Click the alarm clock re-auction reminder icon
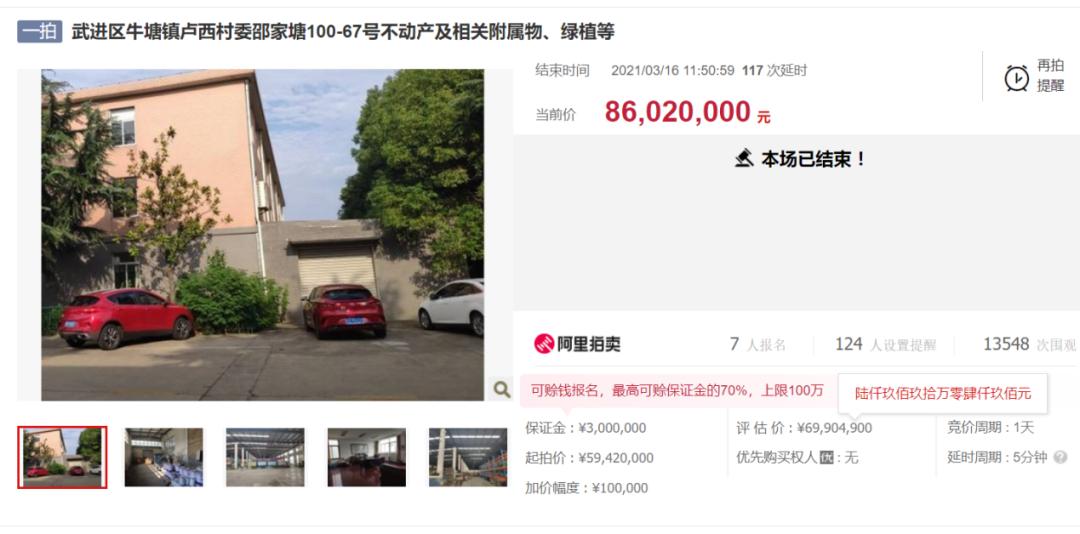This screenshot has height=534, width=1080. tap(1017, 78)
